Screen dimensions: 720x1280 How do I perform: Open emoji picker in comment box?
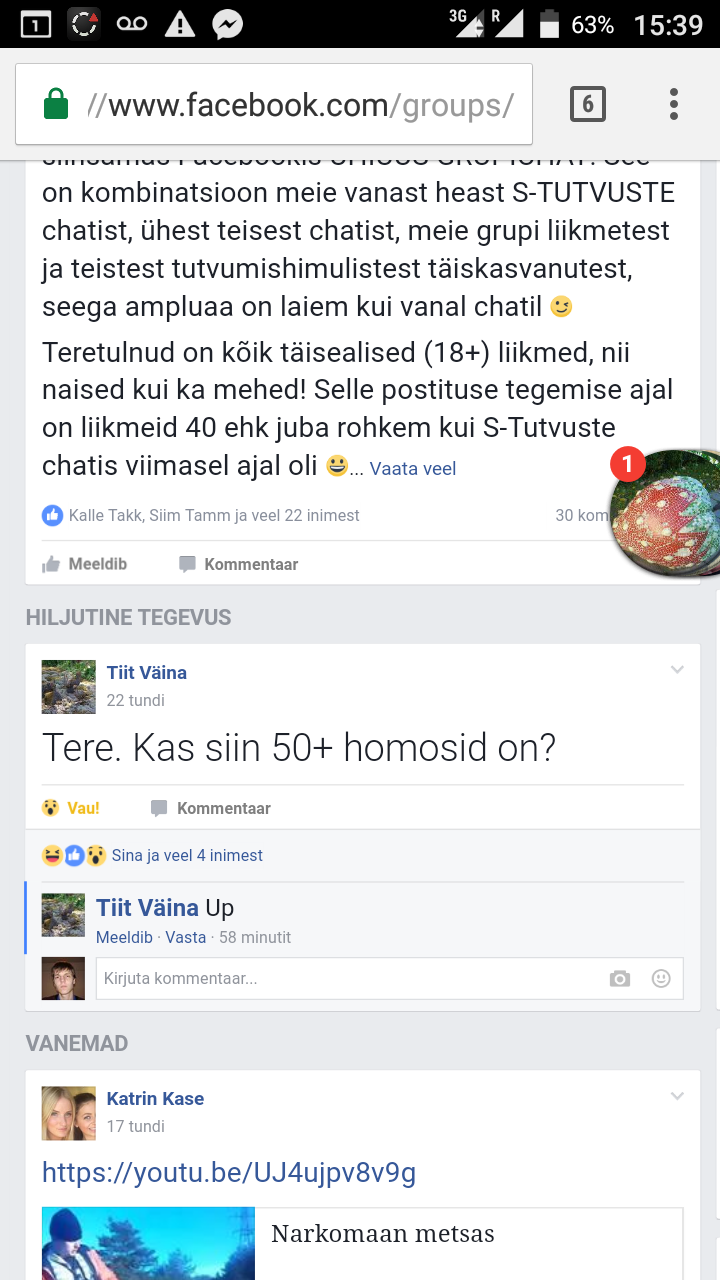(661, 979)
